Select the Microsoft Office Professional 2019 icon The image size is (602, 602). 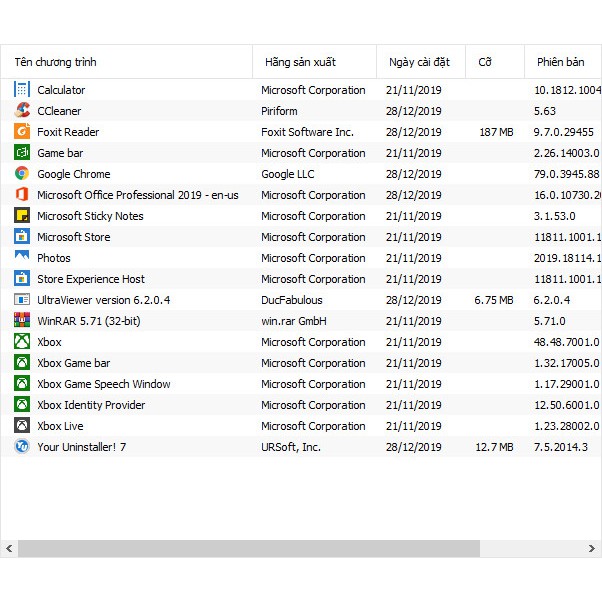(22, 195)
